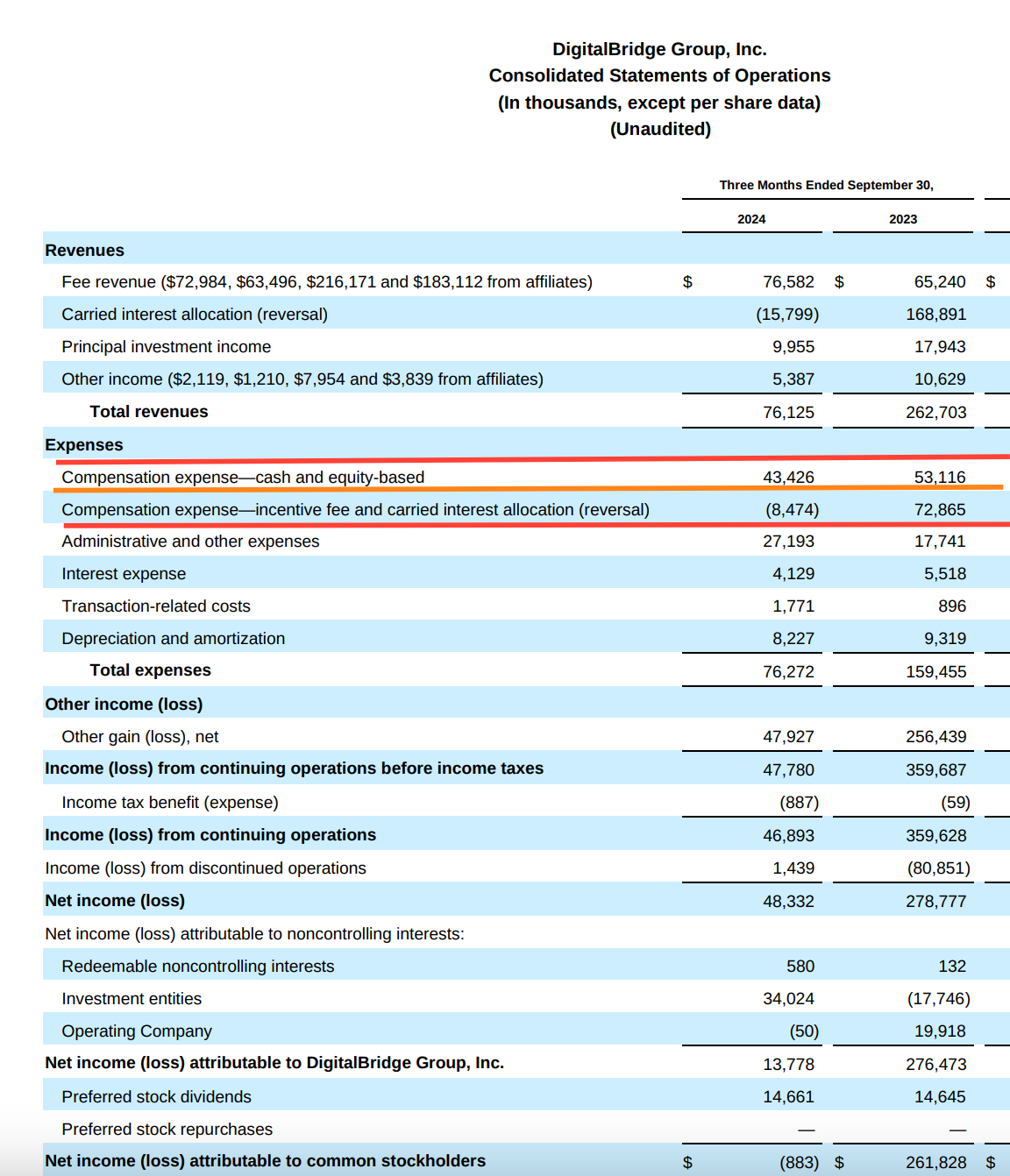The width and height of the screenshot is (1010, 1176).
Task: Select the 47,780 value
Action: (788, 770)
